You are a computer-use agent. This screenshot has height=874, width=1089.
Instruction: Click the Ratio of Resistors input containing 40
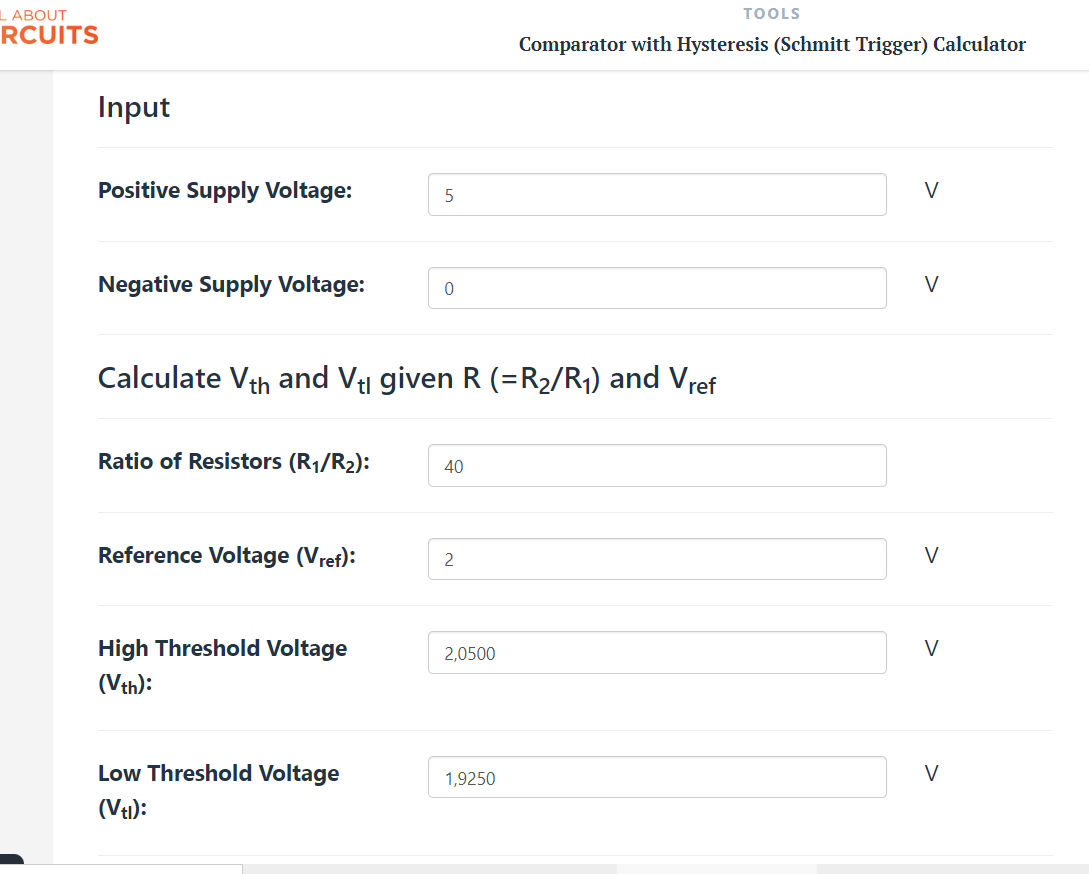click(x=657, y=465)
